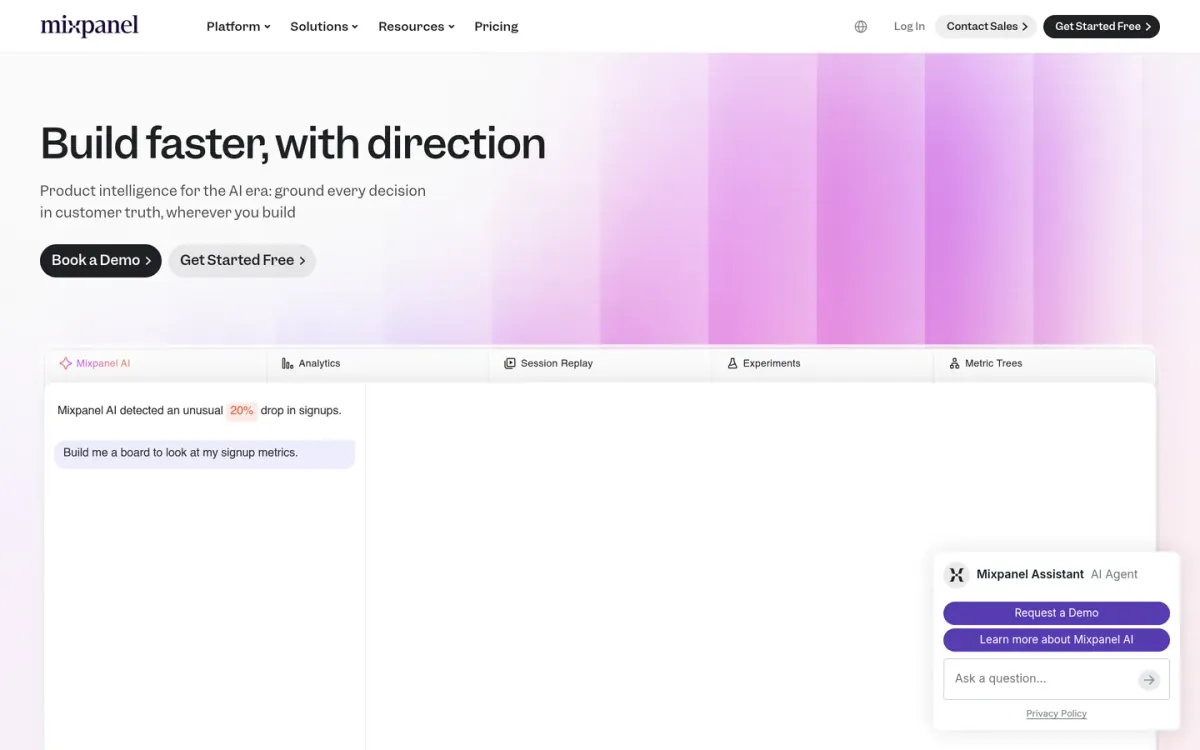Click Request a Demo in the assistant
Image resolution: width=1200 pixels, height=750 pixels.
click(x=1056, y=613)
